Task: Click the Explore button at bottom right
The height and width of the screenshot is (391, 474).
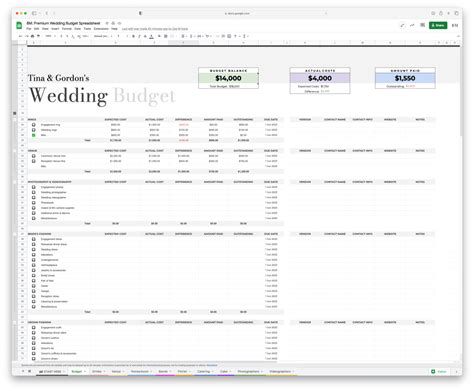Action: (439, 371)
